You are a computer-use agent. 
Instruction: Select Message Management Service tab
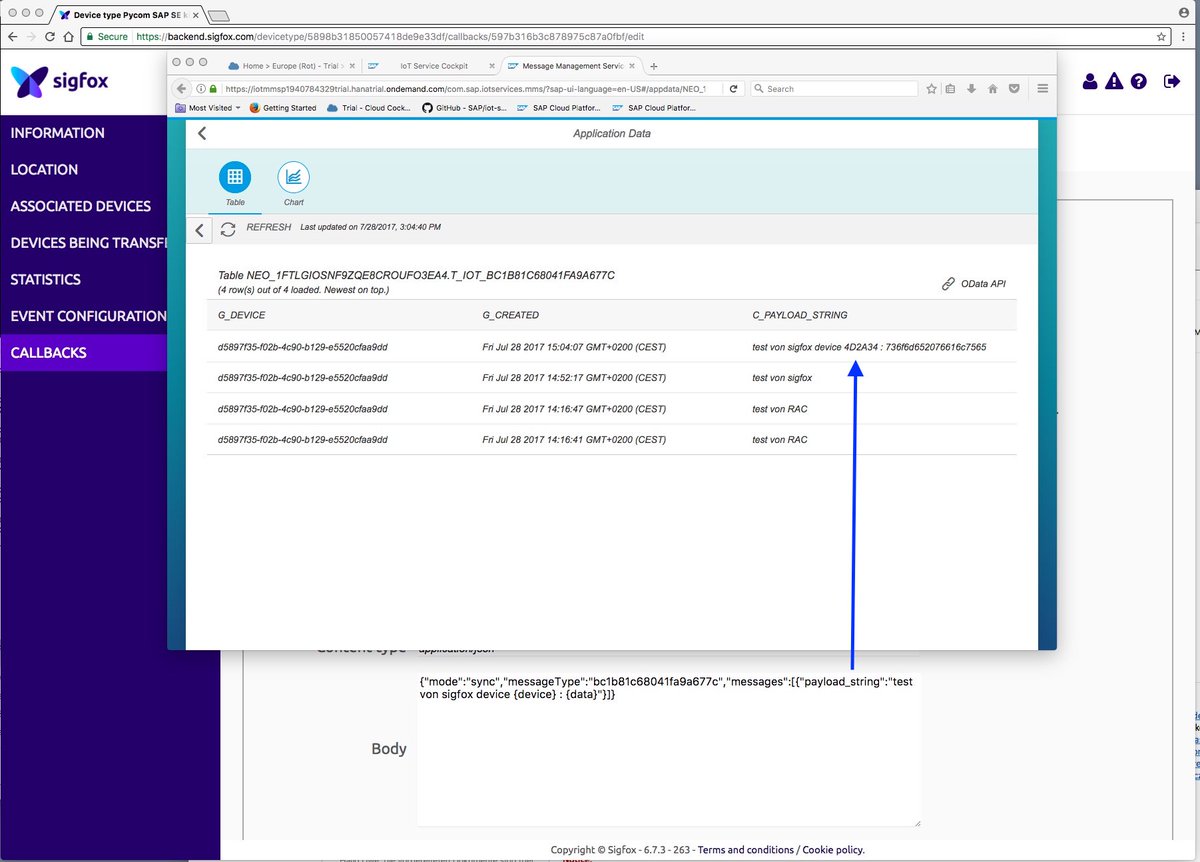[571, 66]
